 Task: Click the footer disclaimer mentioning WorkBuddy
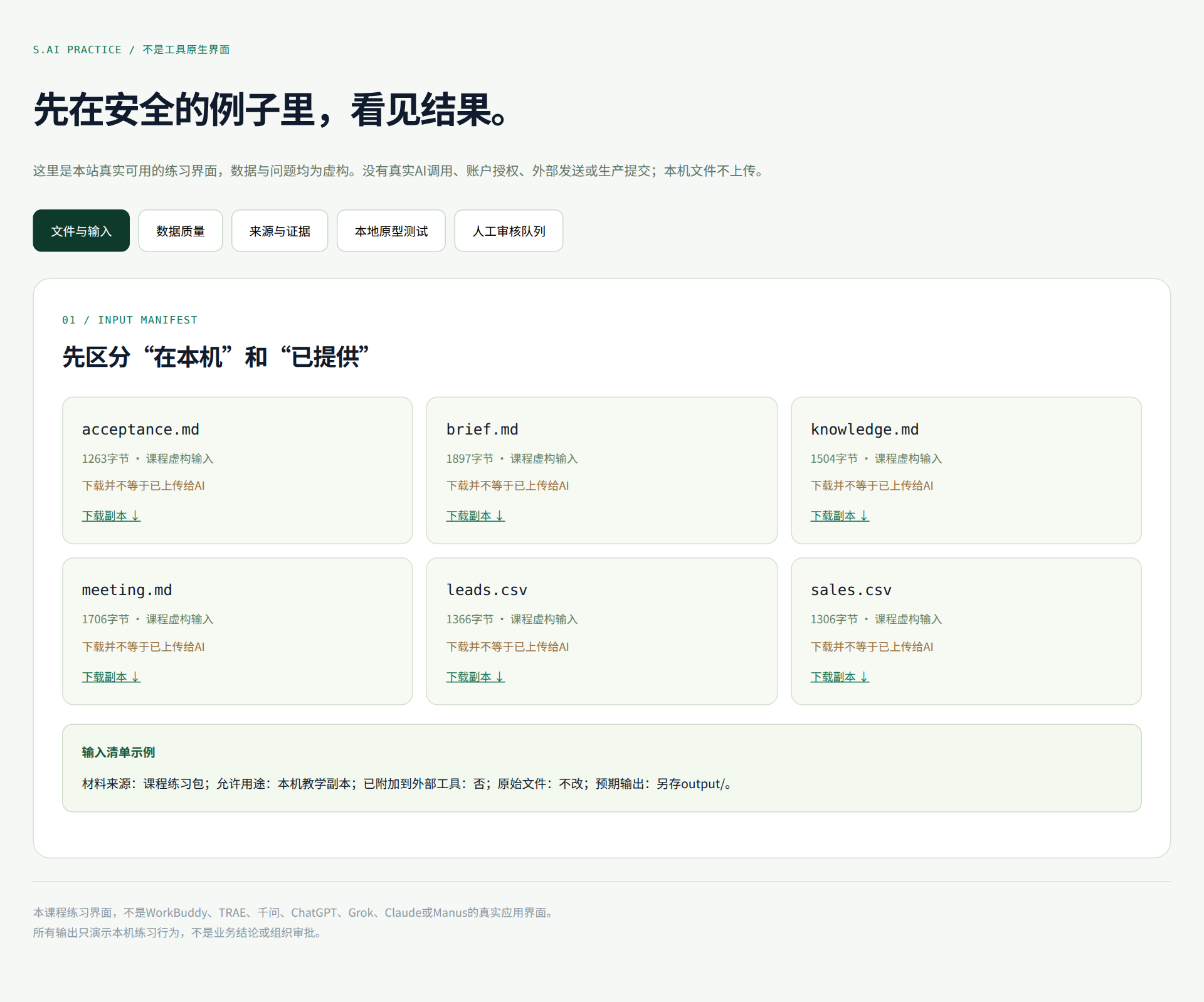tap(295, 913)
